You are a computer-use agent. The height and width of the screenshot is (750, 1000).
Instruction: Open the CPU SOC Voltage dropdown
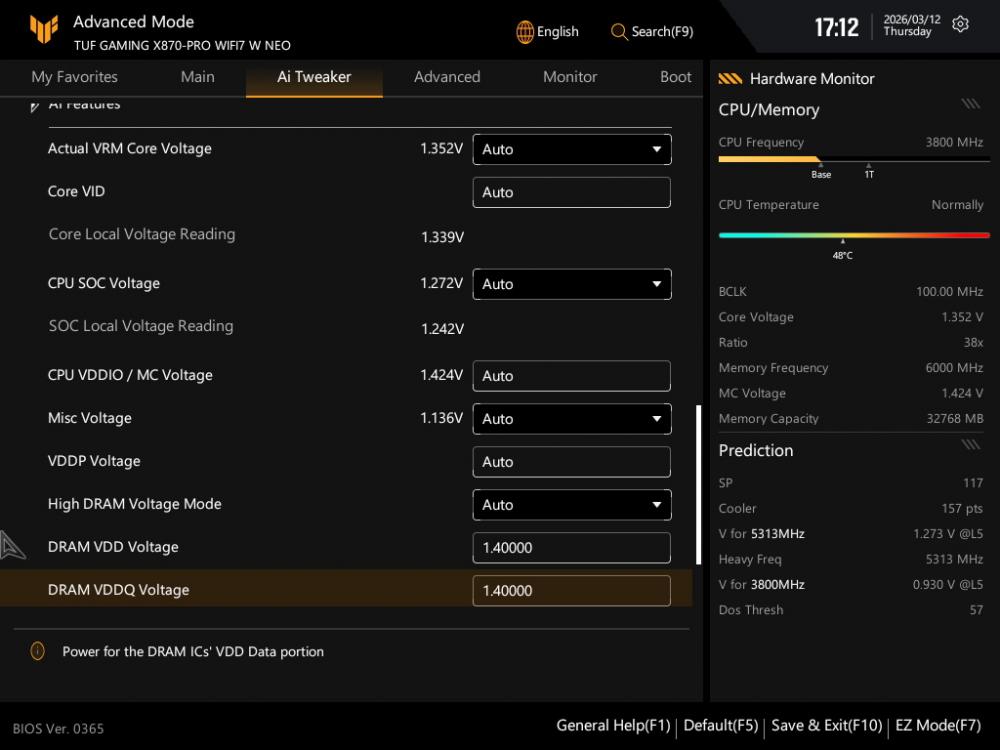point(571,284)
